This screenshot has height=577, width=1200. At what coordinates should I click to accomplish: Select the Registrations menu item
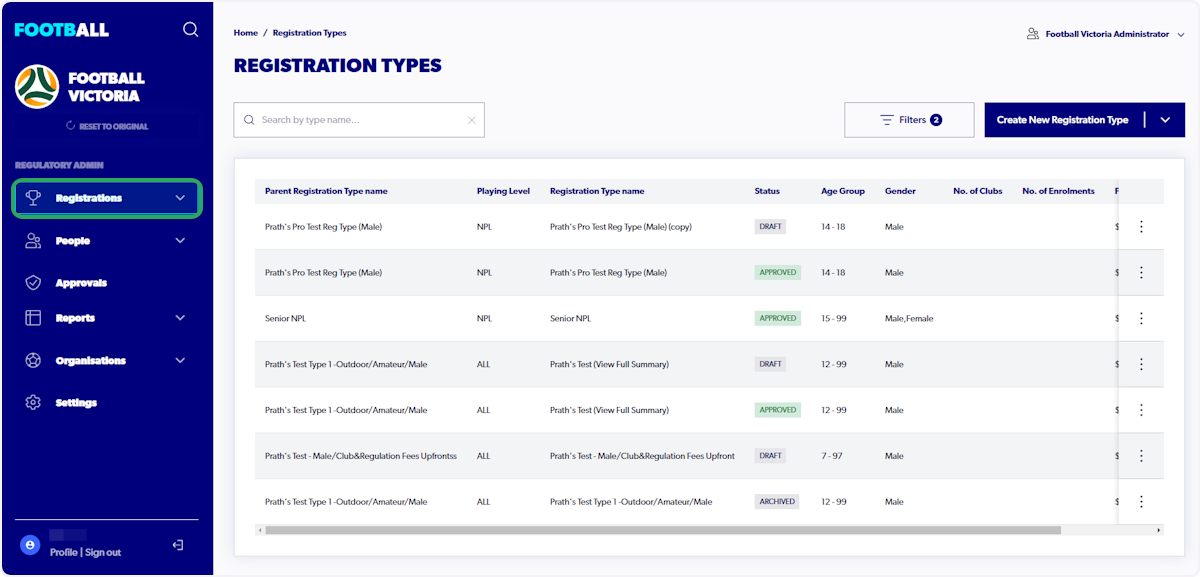pos(106,198)
